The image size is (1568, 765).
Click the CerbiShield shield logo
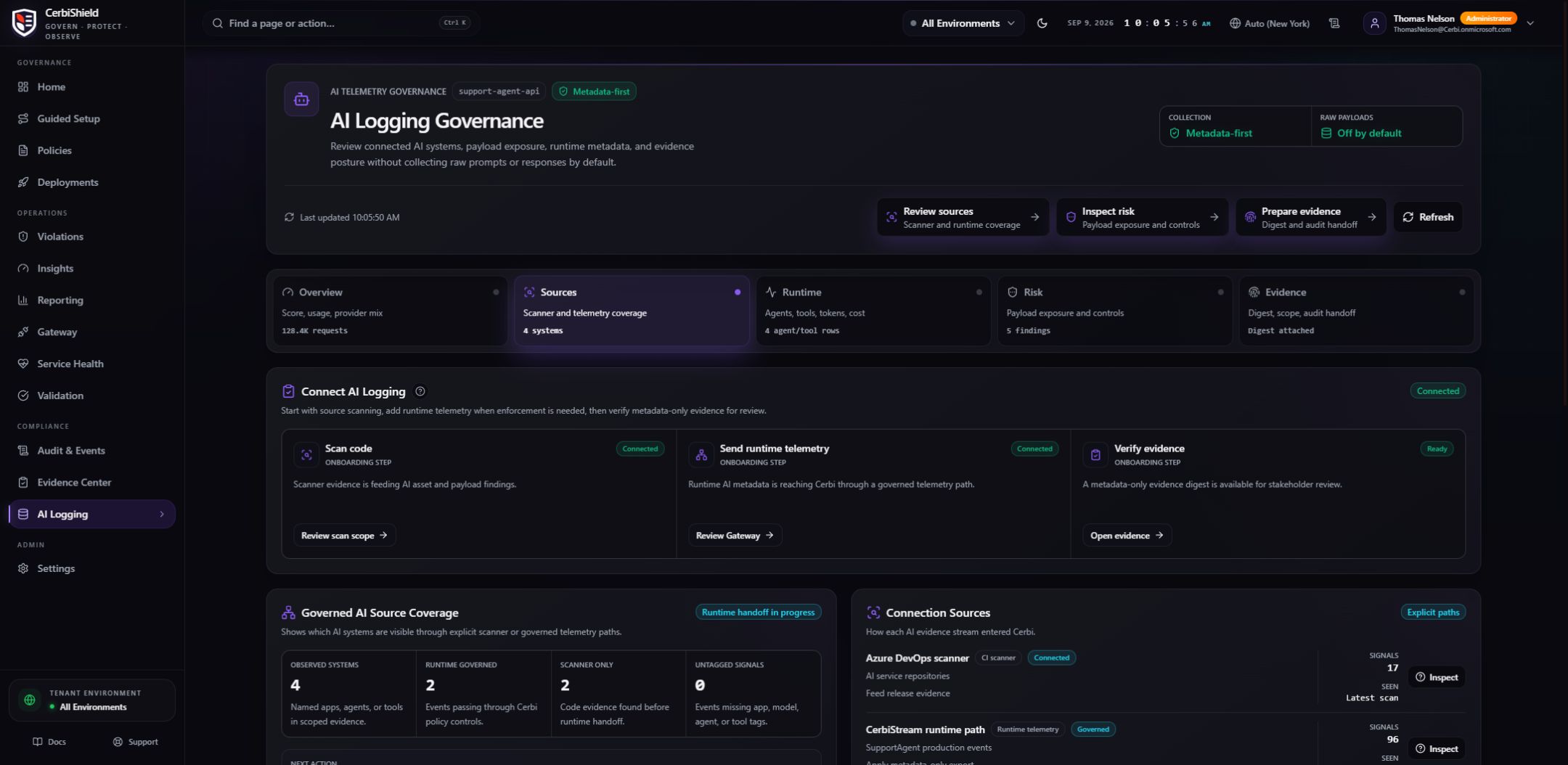pos(24,22)
